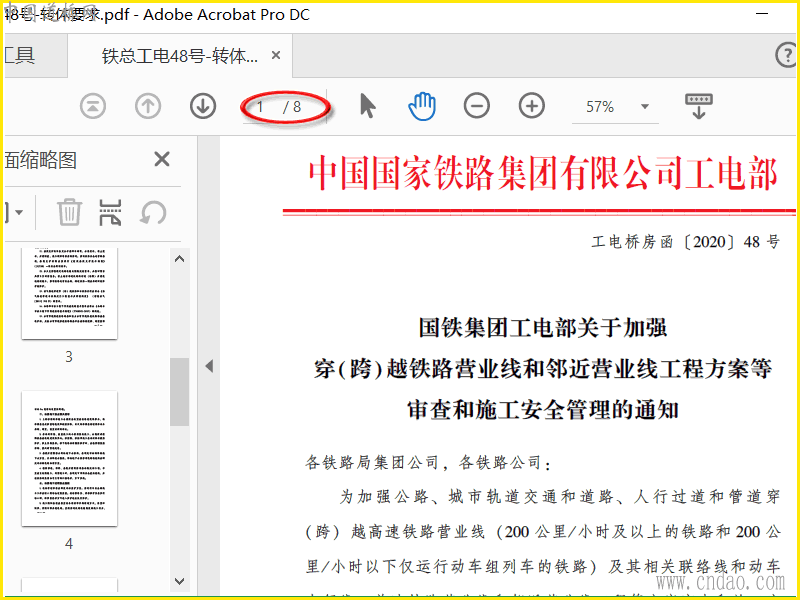The image size is (800, 600).
Task: Click the heading 中国国家铁路集团有限公司工电部
Action: 543,173
